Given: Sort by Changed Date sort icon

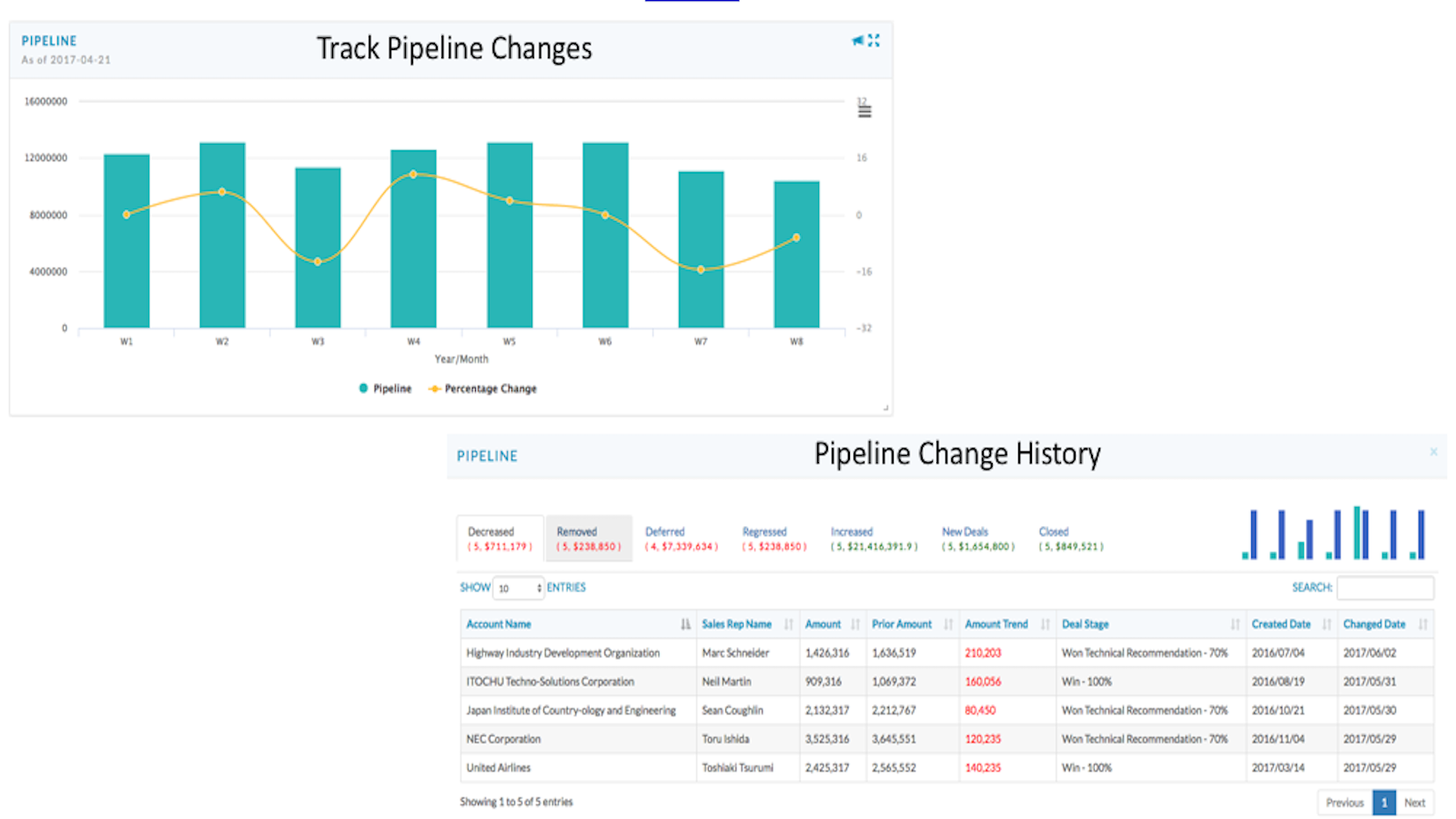Looking at the screenshot, I should [x=1422, y=624].
